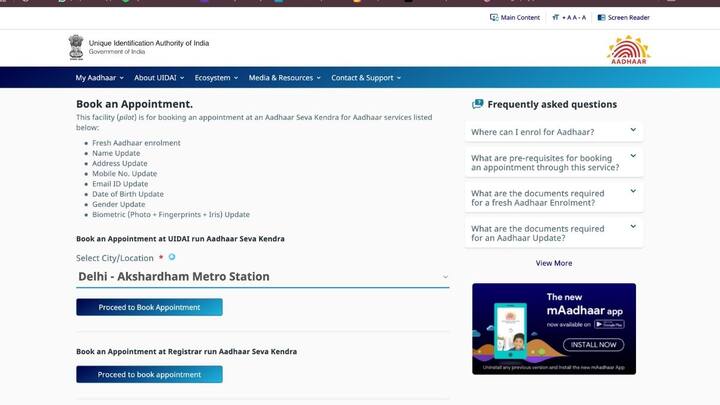Click the Aadhaar logo on the right
720x405 pixels.
click(x=628, y=49)
